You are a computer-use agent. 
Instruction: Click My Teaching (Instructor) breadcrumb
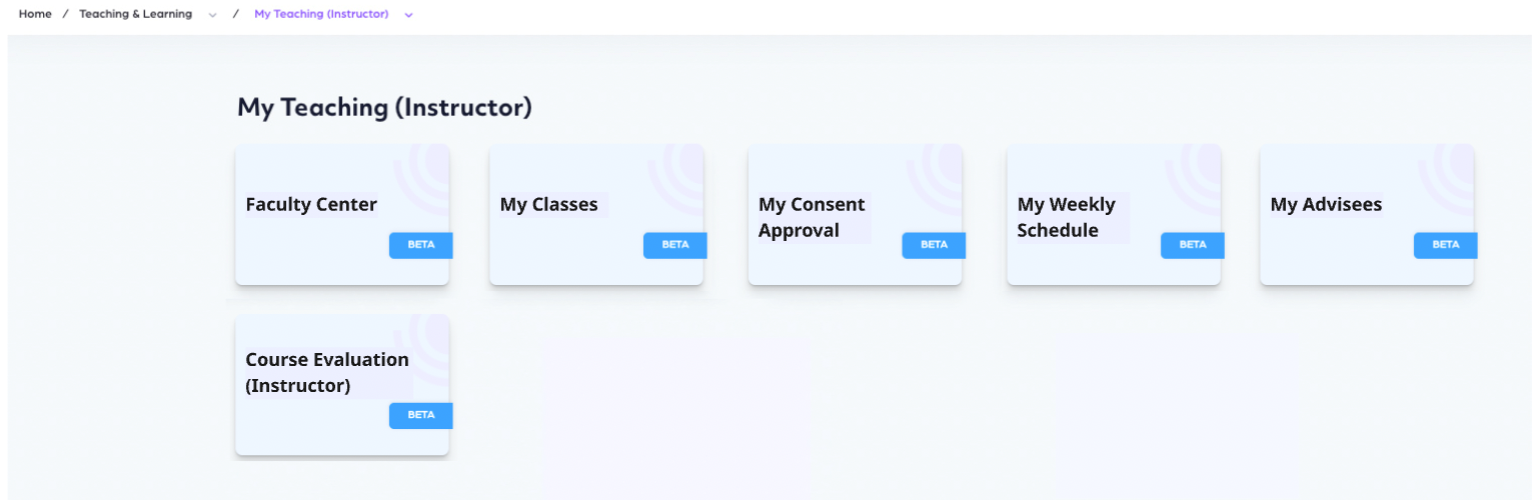click(321, 14)
